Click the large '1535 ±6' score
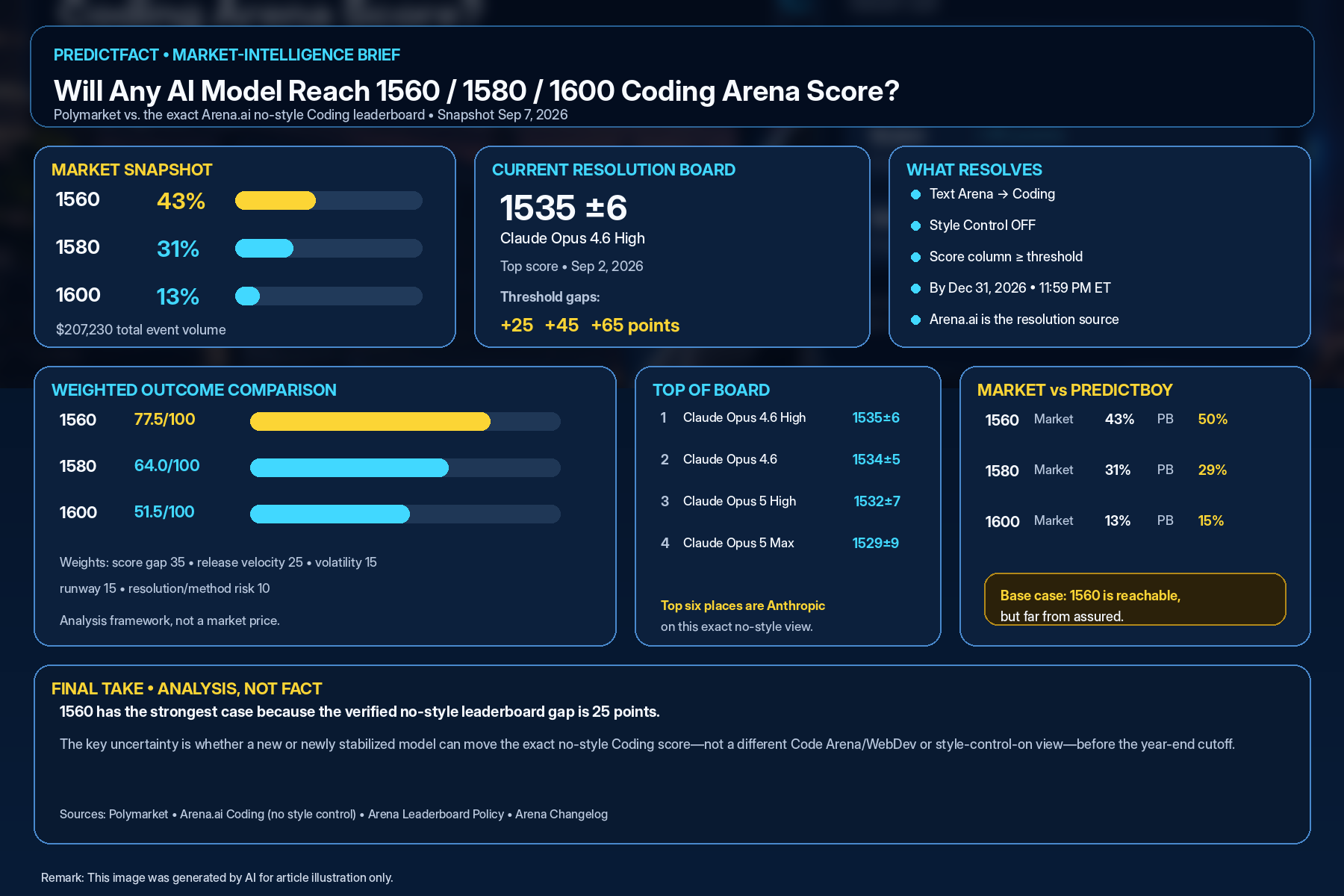 click(563, 208)
